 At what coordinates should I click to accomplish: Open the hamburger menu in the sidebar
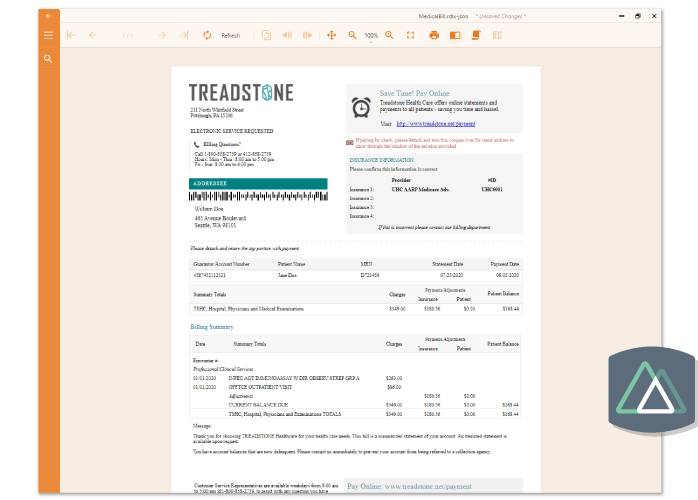[47, 35]
